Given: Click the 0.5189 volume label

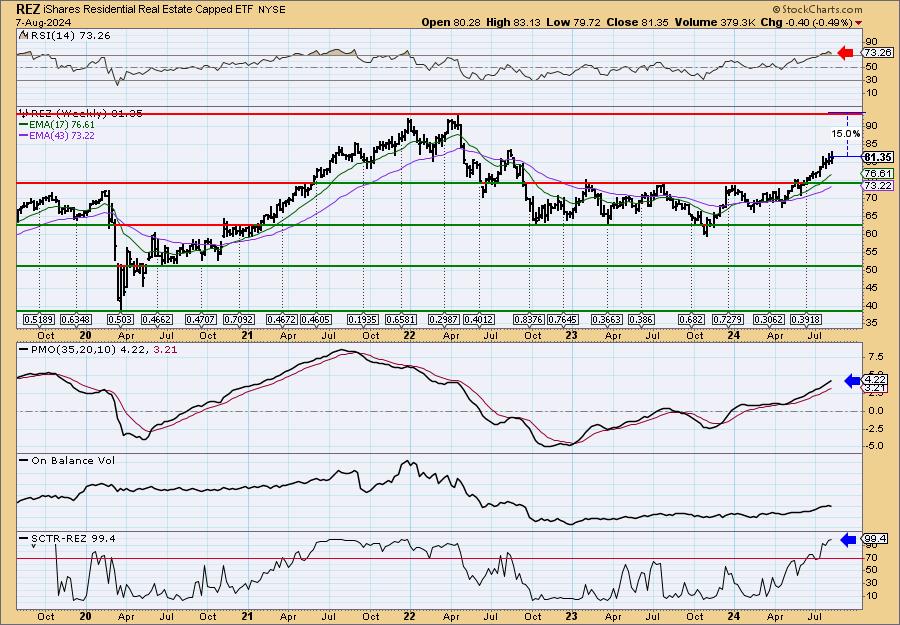Looking at the screenshot, I should pyautogui.click(x=38, y=319).
